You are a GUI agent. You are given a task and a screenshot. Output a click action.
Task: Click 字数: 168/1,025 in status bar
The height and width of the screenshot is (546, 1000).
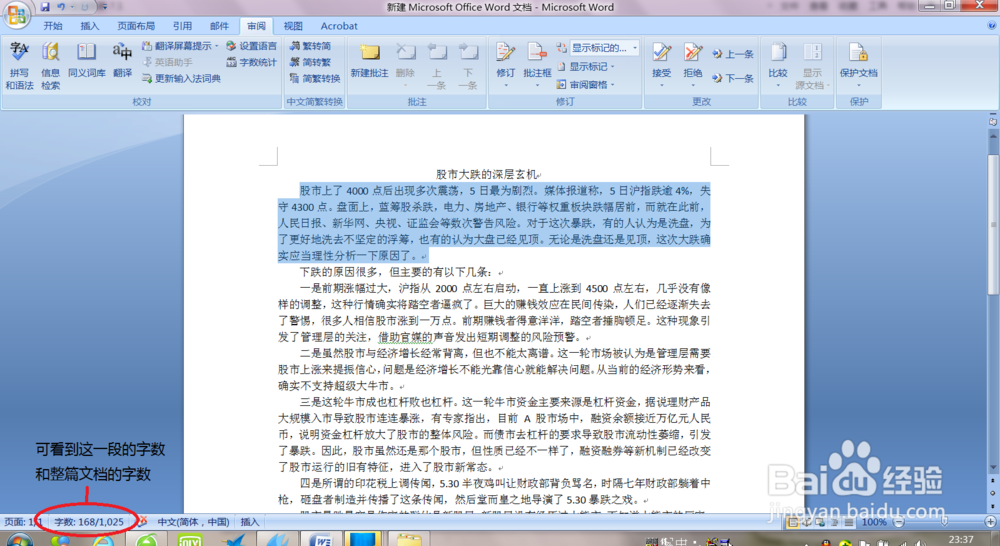coord(89,522)
